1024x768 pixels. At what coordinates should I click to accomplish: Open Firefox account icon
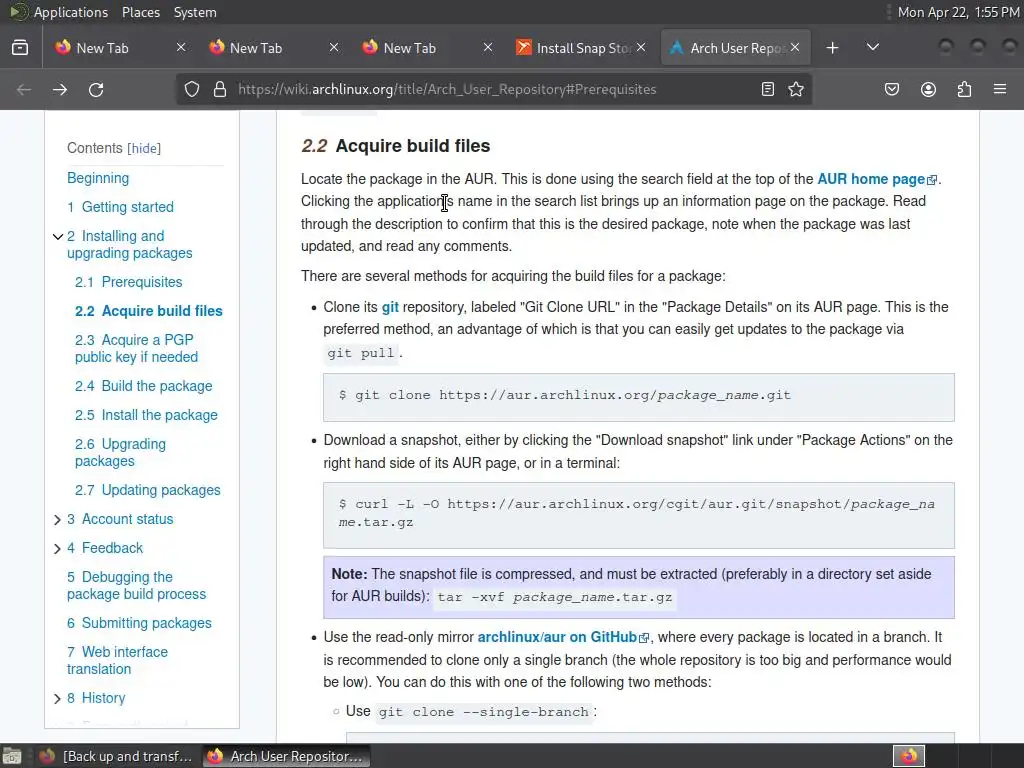pyautogui.click(x=928, y=89)
